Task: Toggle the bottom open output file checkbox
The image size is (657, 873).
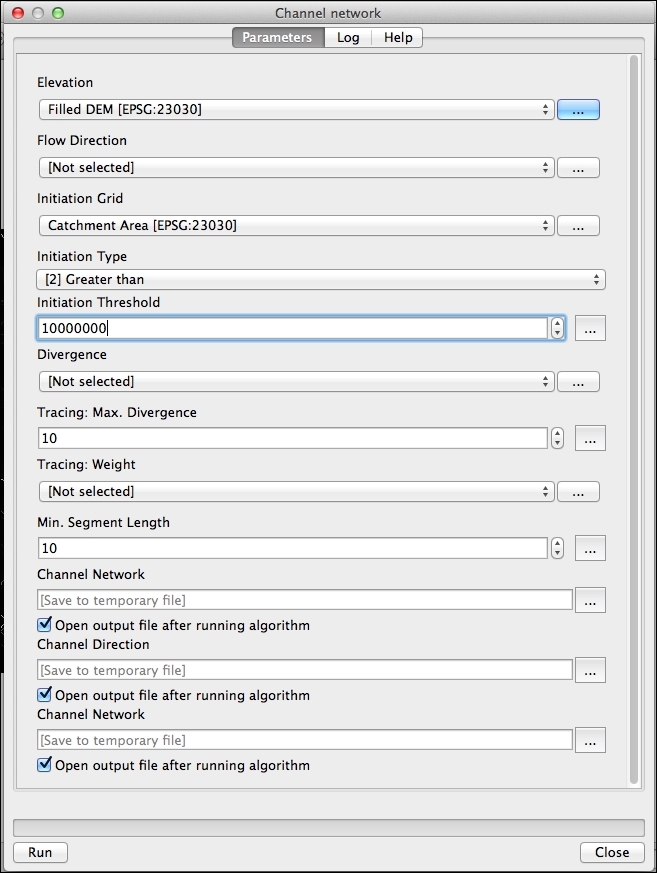Action: point(44,765)
